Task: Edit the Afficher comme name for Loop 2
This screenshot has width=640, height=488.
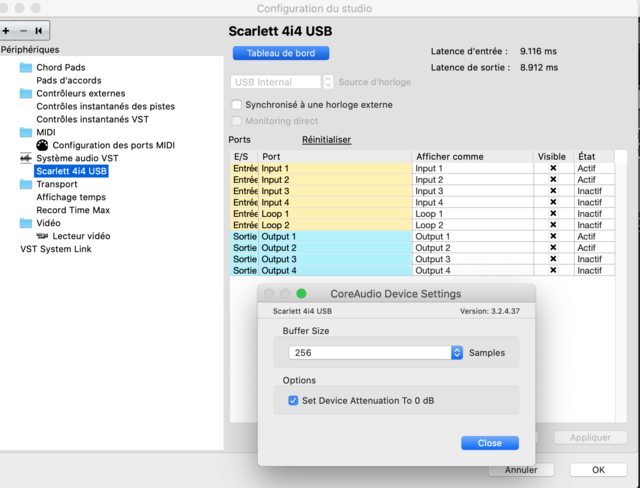Action: coord(473,225)
